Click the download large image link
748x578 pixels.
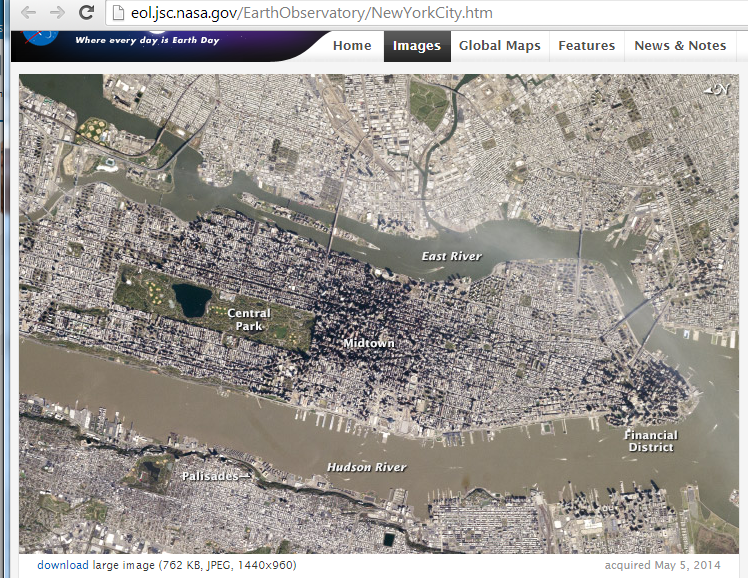pos(63,565)
